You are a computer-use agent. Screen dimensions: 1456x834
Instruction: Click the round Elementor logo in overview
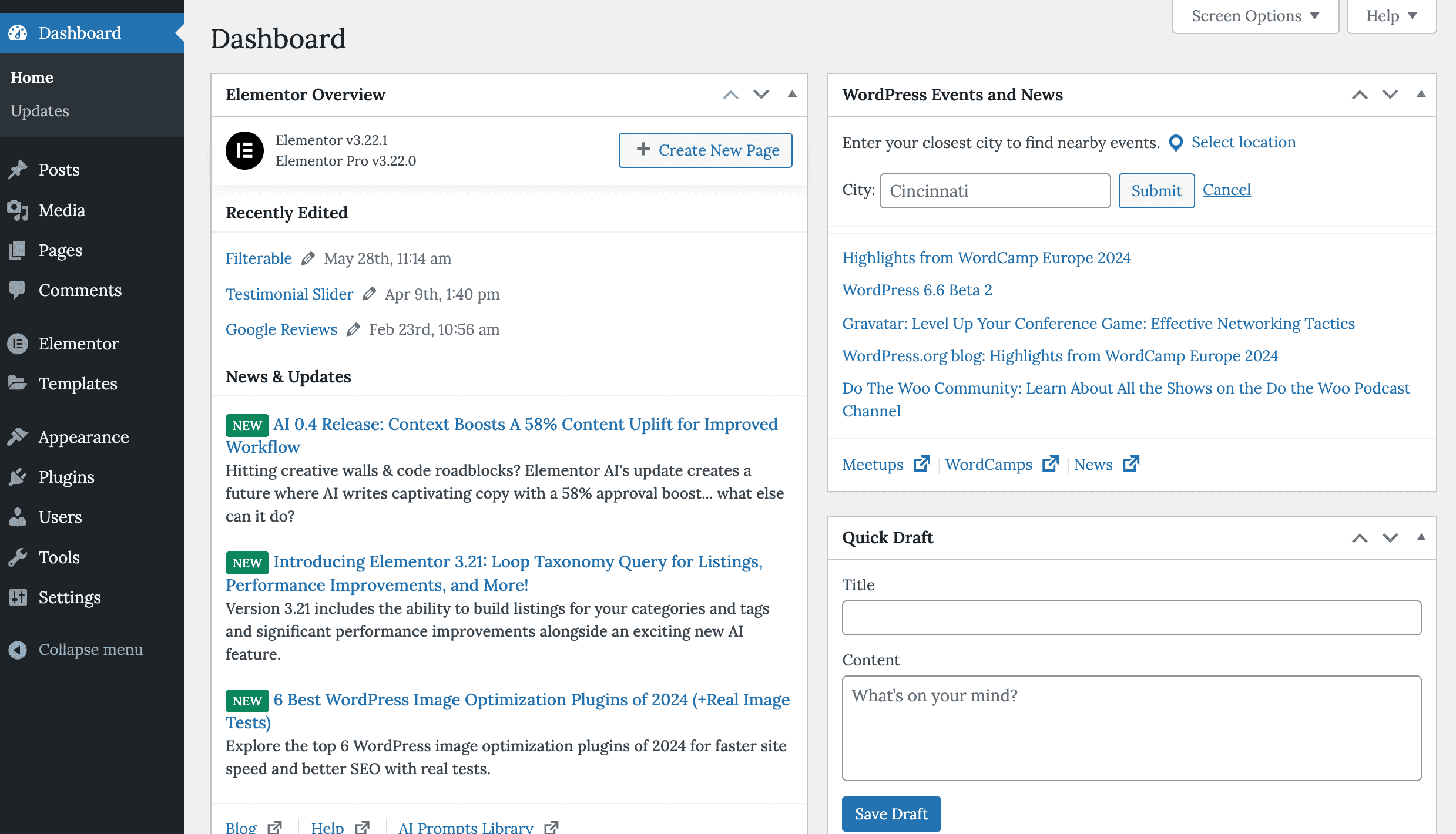[x=244, y=150]
